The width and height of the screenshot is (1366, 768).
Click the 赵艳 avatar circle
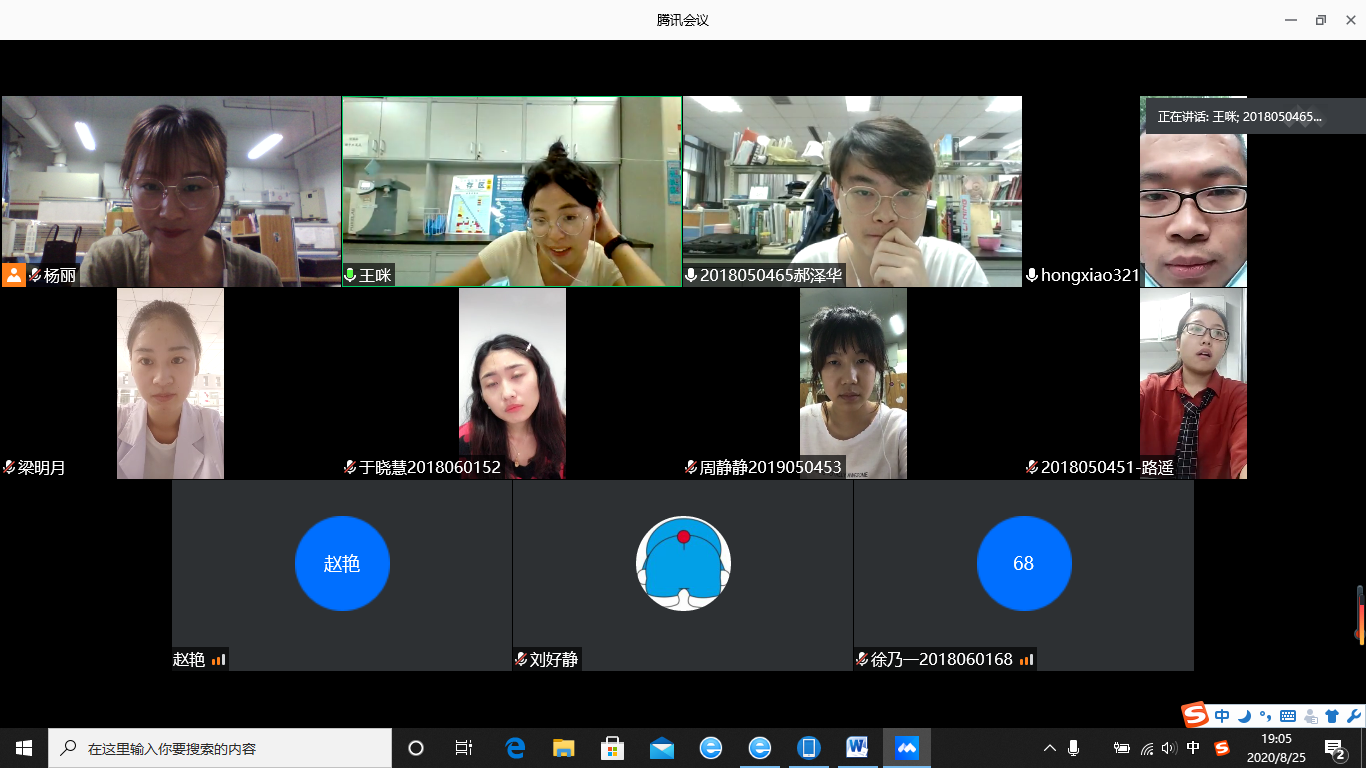tap(342, 563)
